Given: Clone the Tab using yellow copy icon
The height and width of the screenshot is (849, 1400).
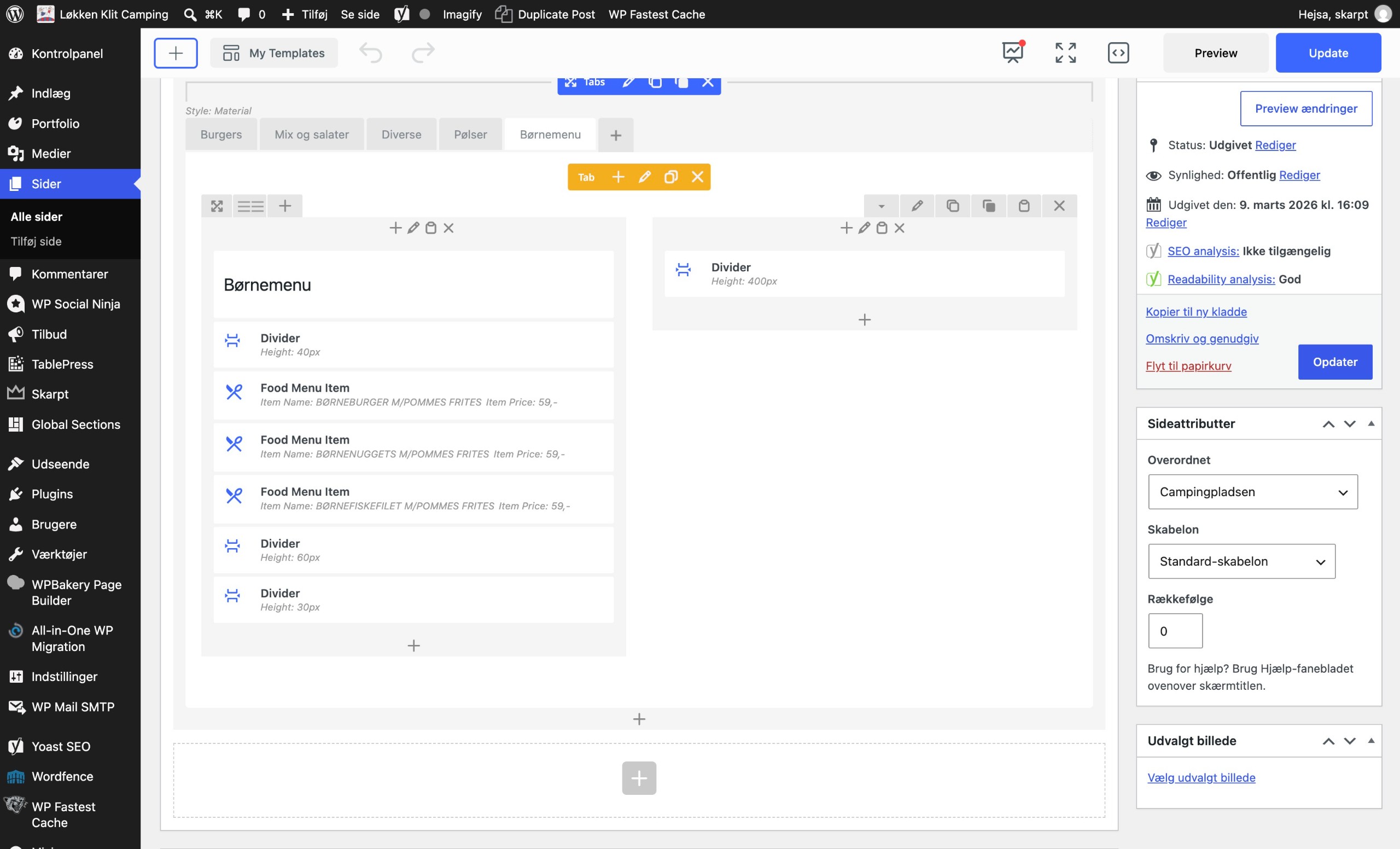Looking at the screenshot, I should 670,177.
